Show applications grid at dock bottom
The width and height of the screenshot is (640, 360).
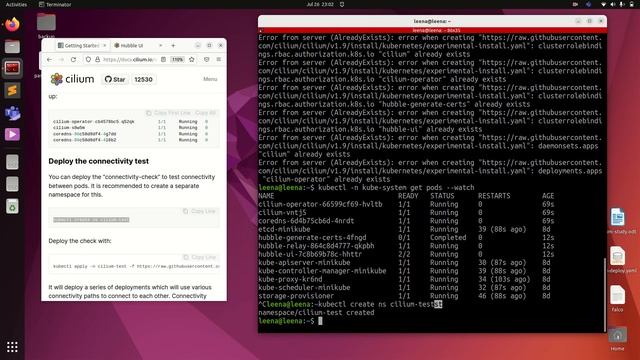tap(12, 347)
